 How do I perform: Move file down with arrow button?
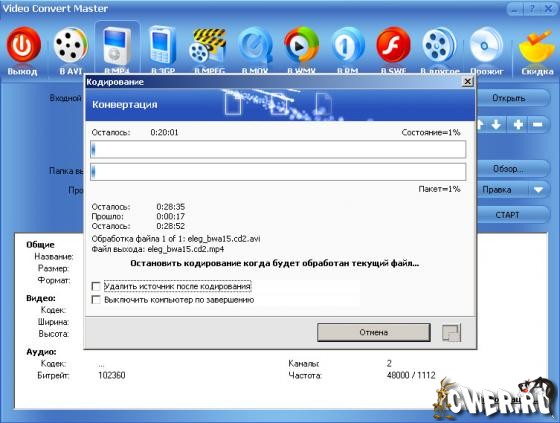(x=496, y=125)
